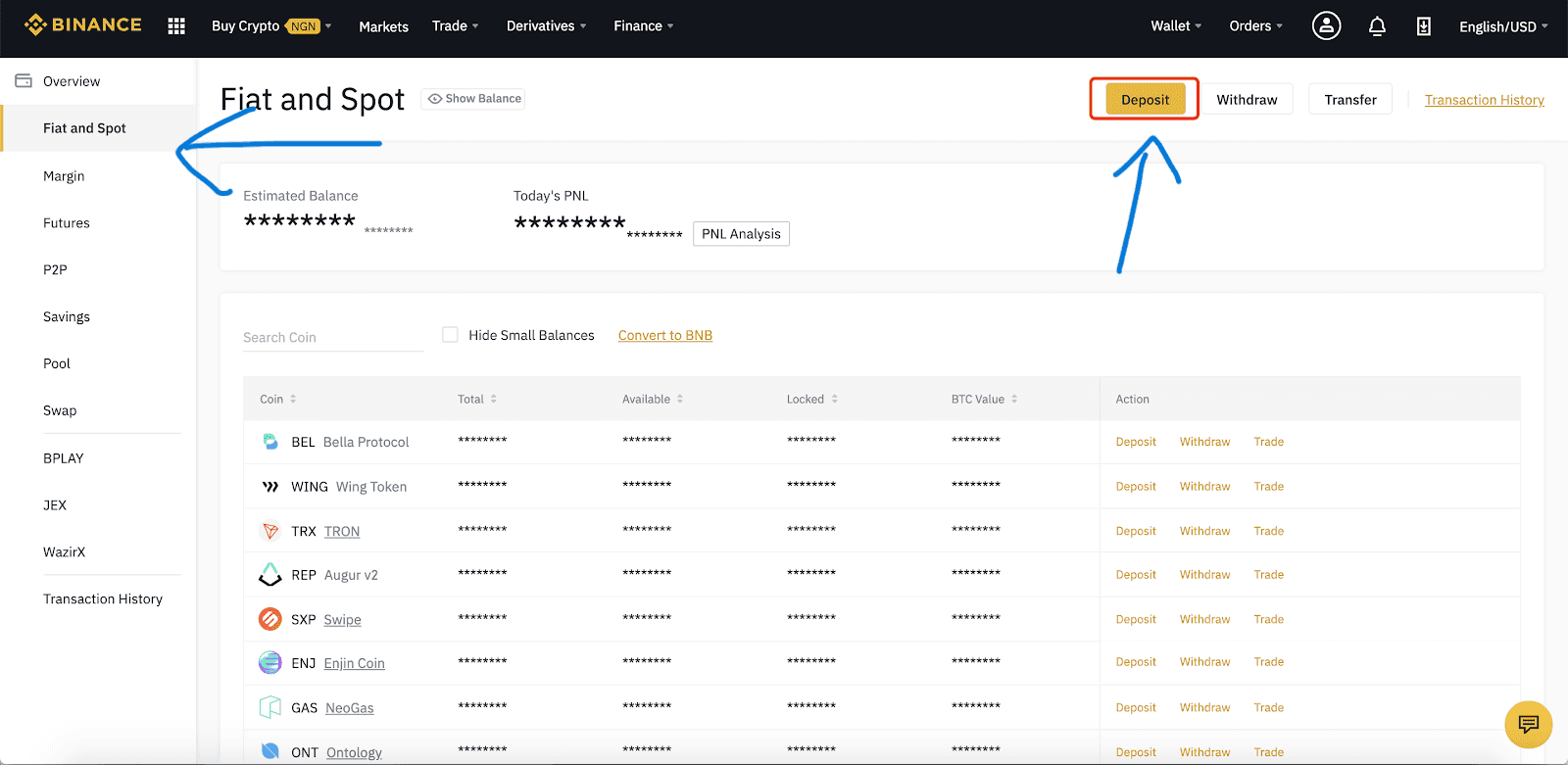The width and height of the screenshot is (1568, 765).
Task: Click the download app icon in header
Action: 1423,26
